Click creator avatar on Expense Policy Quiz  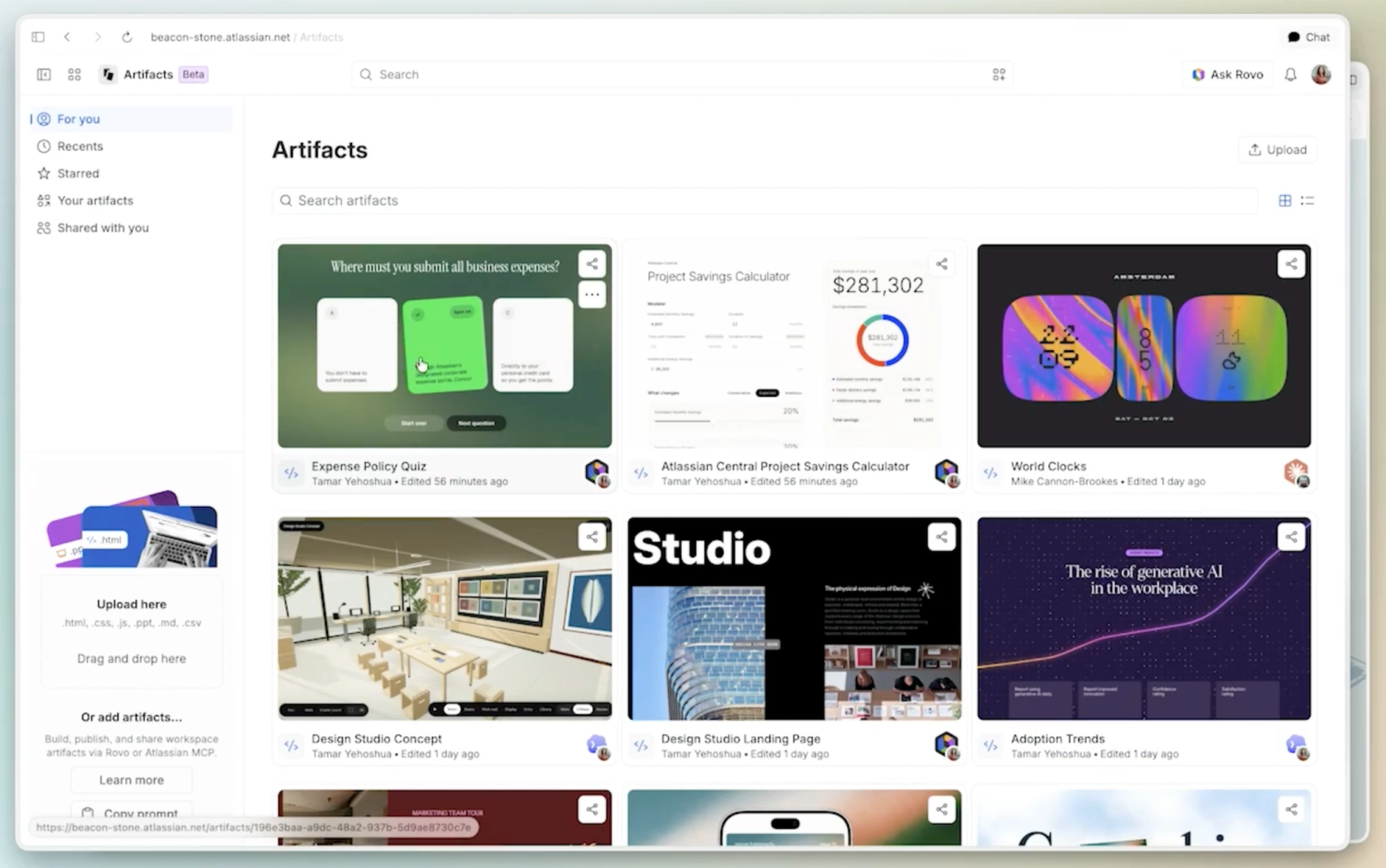click(597, 474)
